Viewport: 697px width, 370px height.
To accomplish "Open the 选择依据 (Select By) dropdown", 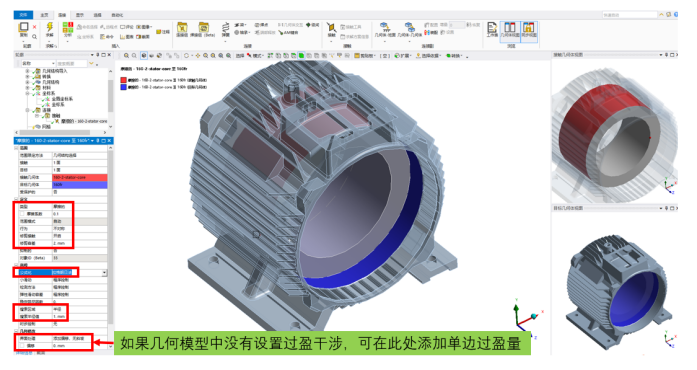I will (428, 56).
